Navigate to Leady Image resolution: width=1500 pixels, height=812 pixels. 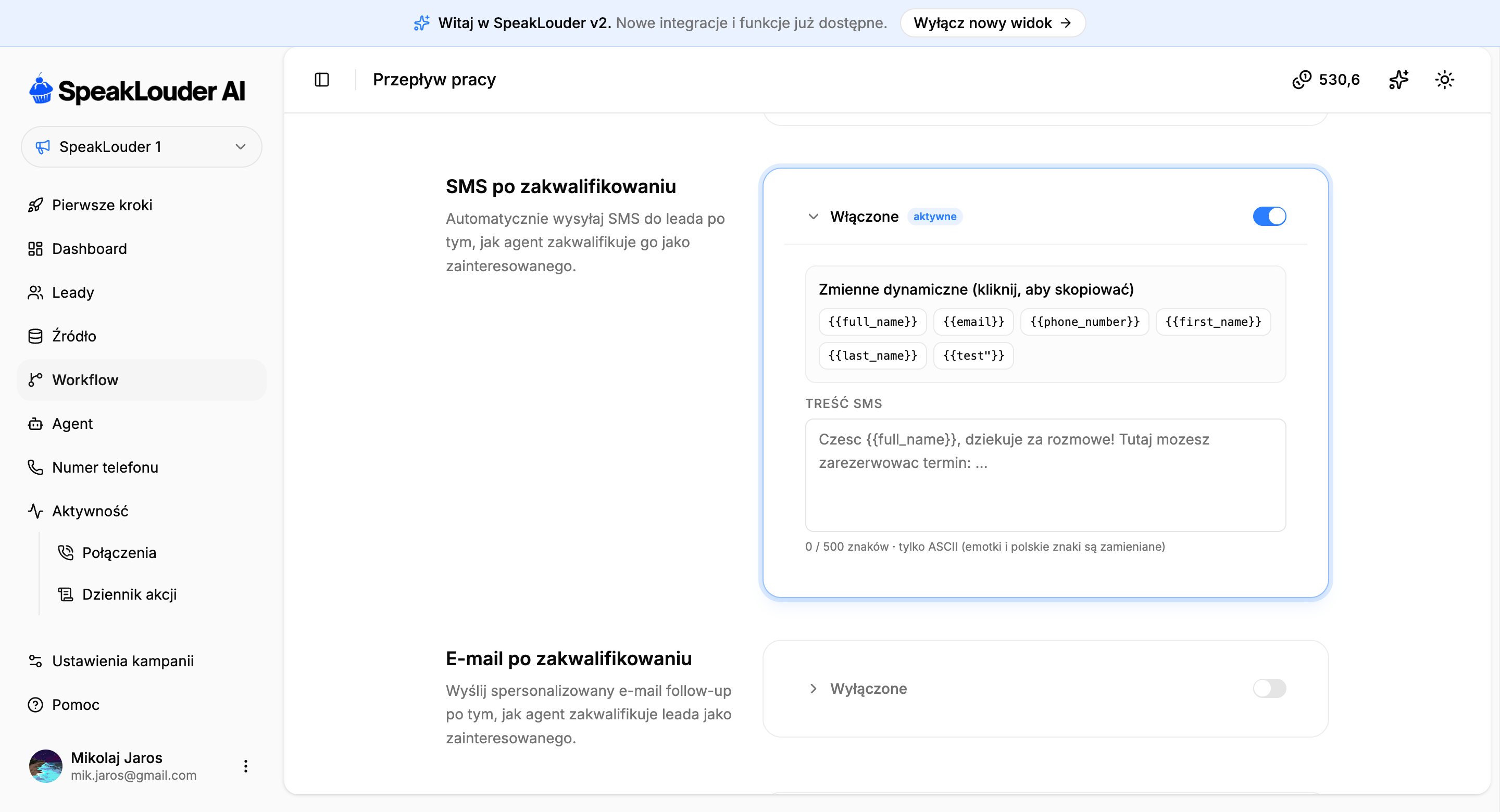click(x=142, y=293)
